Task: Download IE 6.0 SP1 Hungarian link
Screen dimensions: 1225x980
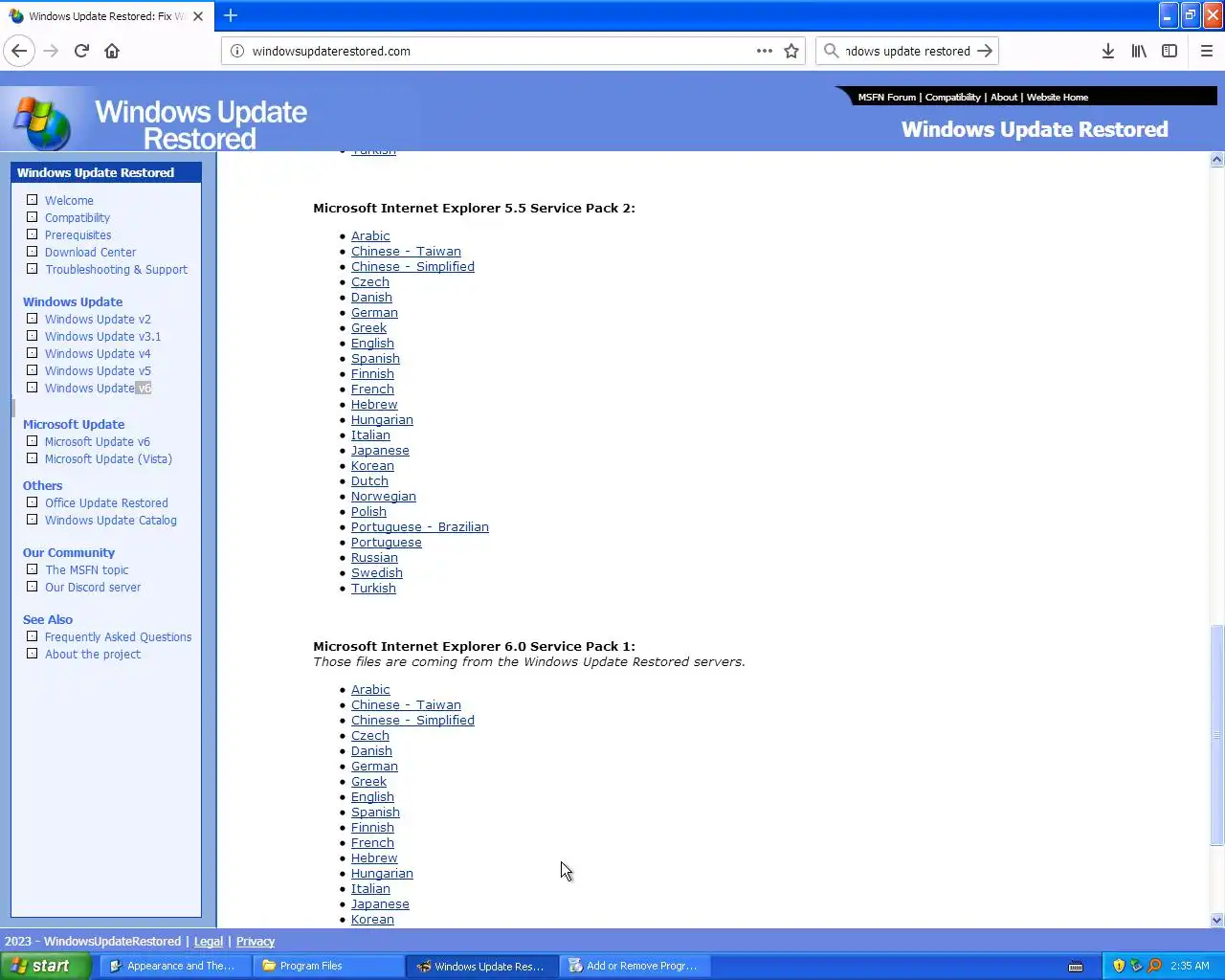Action: [382, 873]
